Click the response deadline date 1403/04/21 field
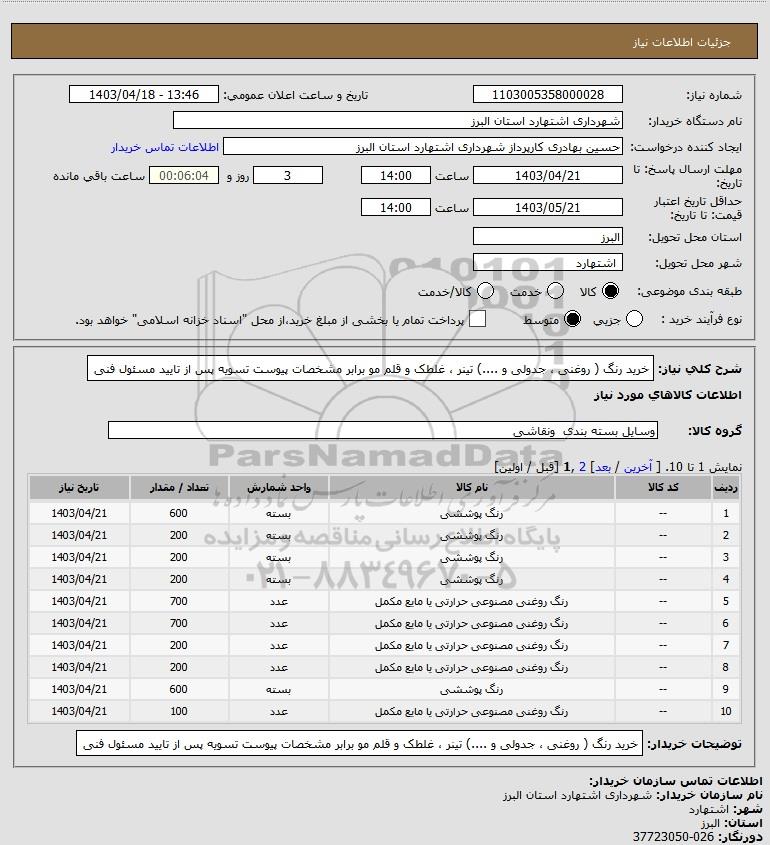Viewport: 770px width, 845px height. coord(547,176)
